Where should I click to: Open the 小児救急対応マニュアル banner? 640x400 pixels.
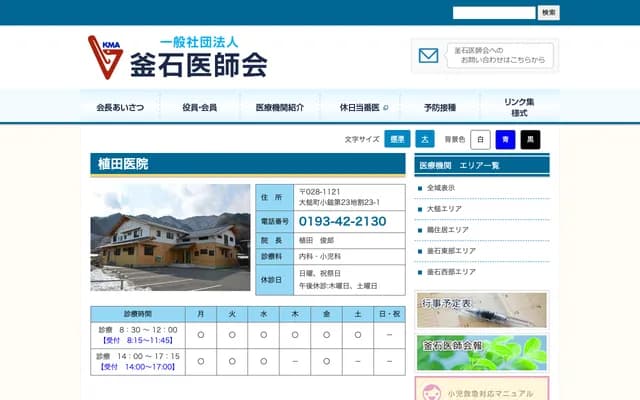point(482,389)
